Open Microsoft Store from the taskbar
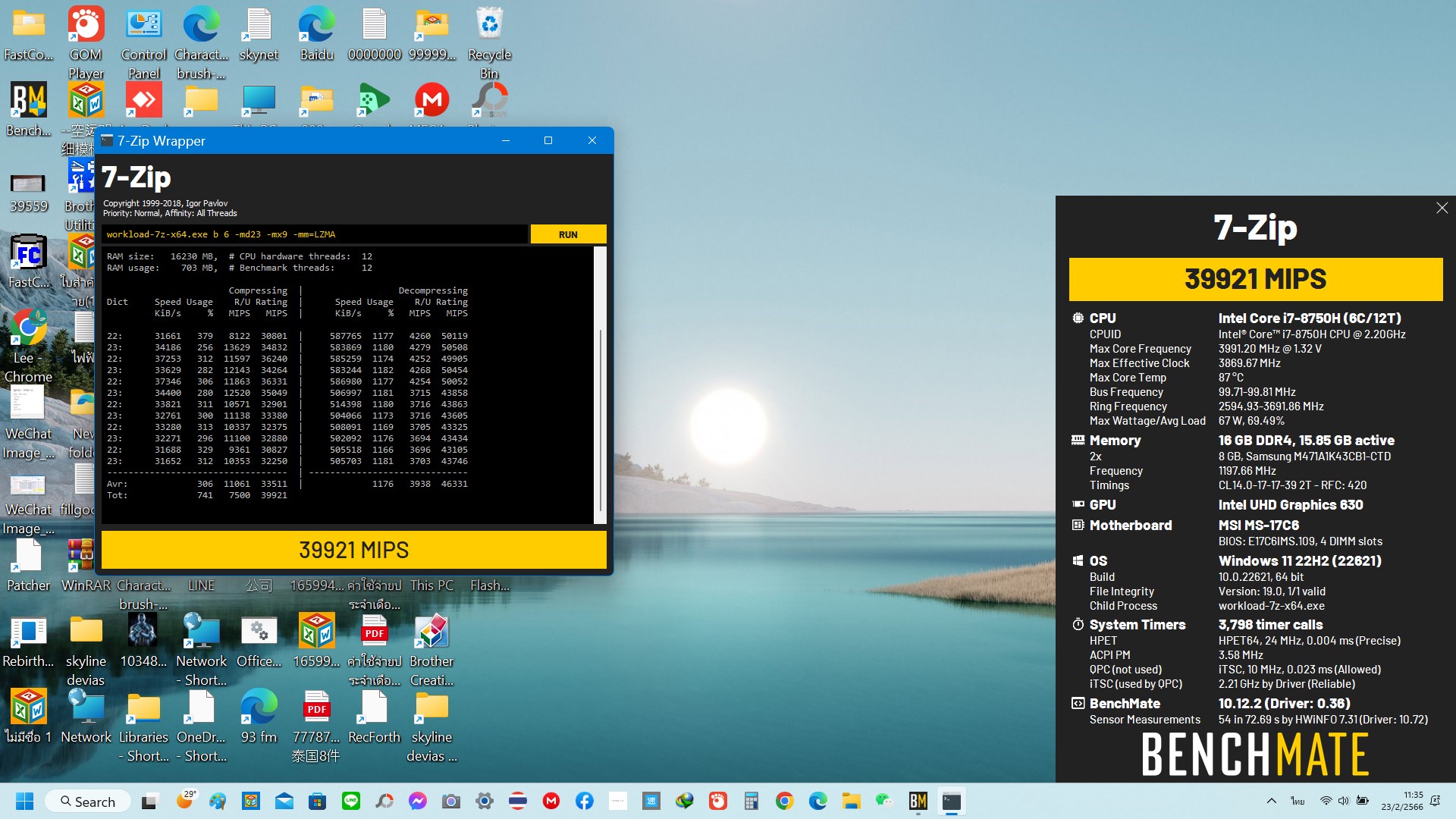 [317, 801]
